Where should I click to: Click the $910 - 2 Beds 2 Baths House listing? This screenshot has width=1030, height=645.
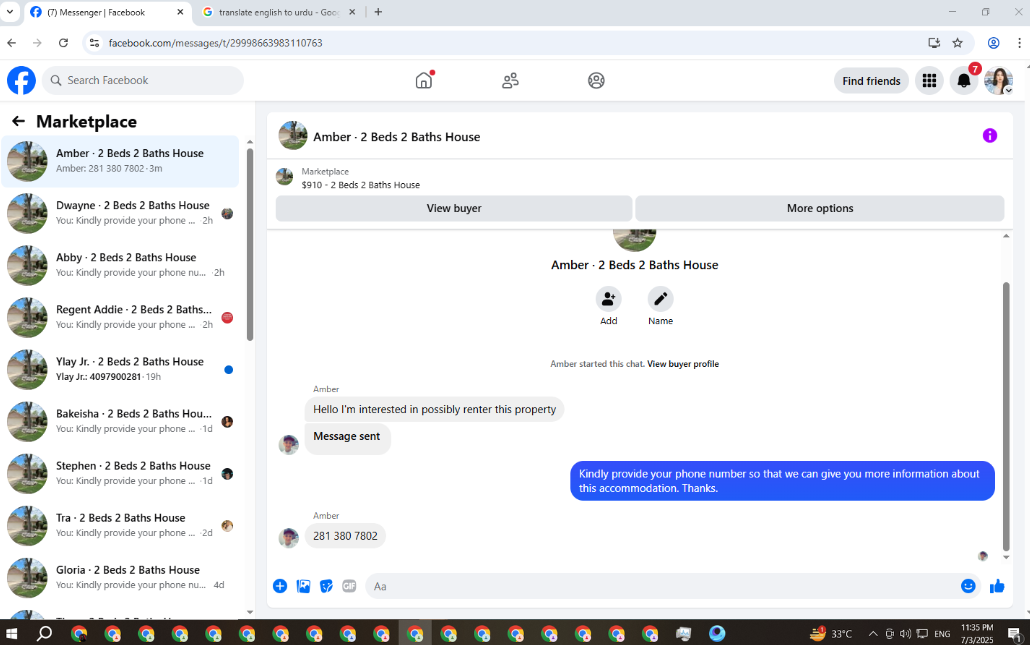(x=360, y=185)
